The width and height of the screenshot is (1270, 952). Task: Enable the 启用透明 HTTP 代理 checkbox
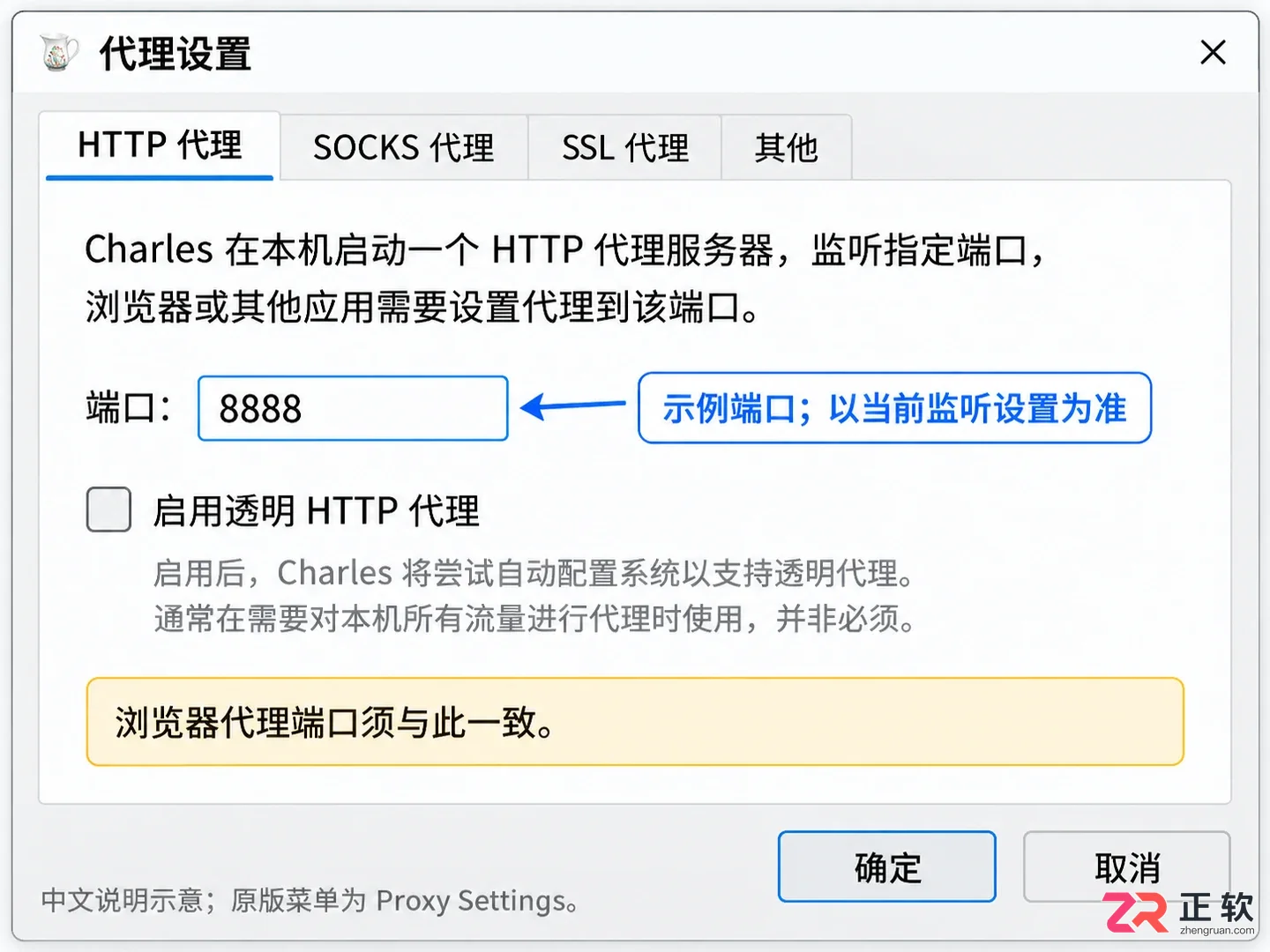click(x=108, y=509)
